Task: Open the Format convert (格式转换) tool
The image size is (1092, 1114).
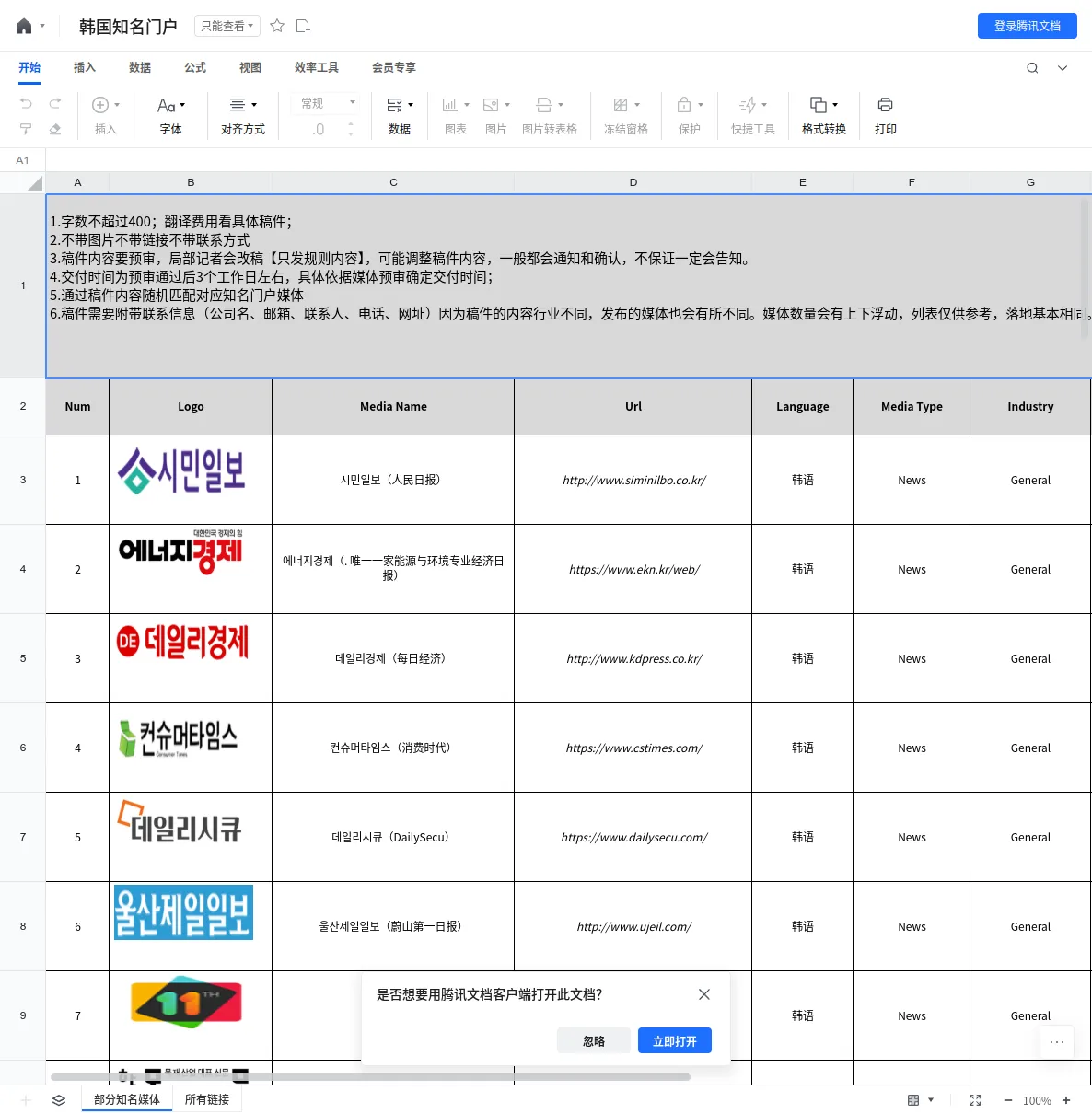Action: [824, 116]
